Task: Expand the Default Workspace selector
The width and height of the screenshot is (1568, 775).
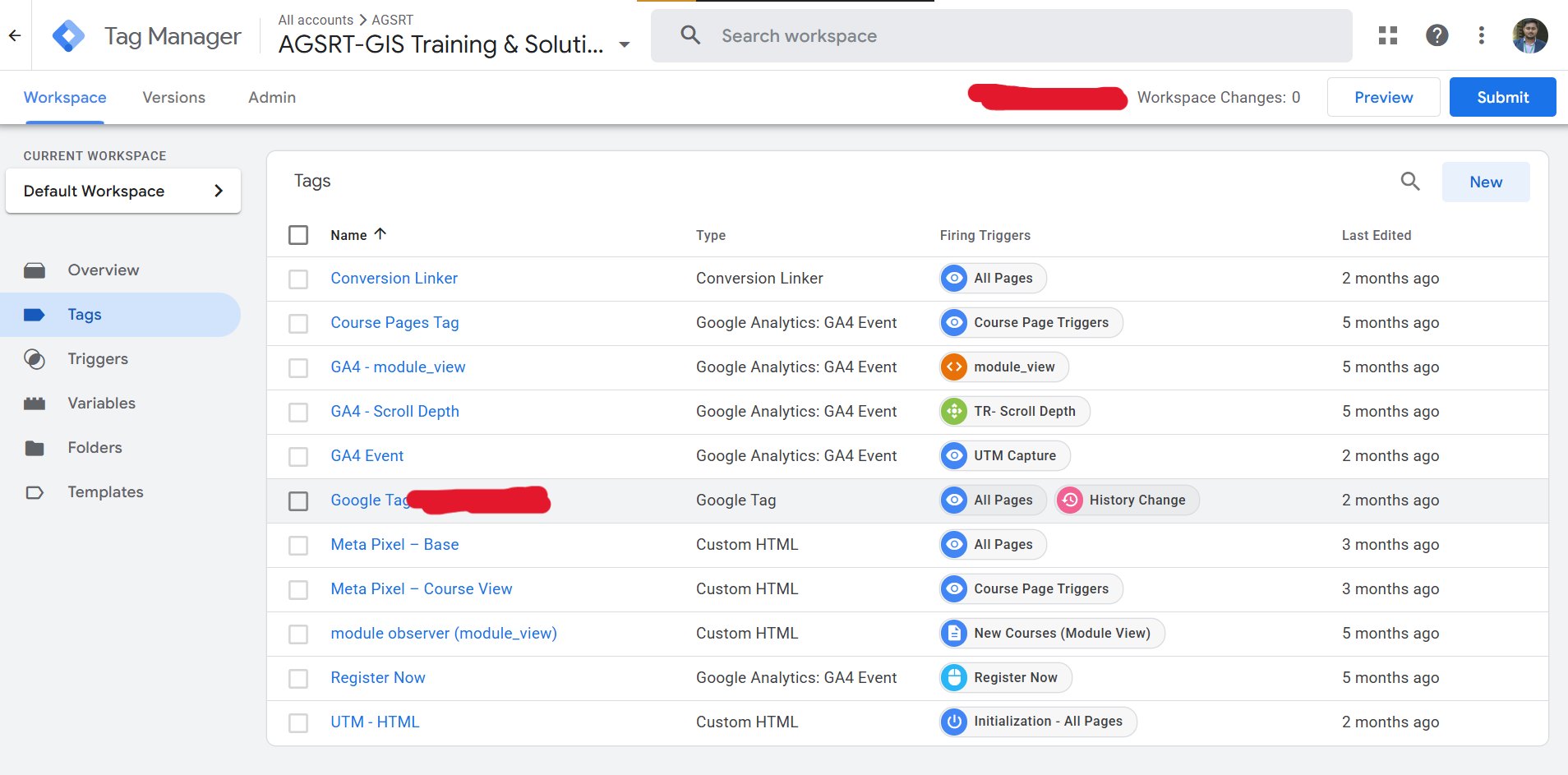Action: click(x=123, y=191)
